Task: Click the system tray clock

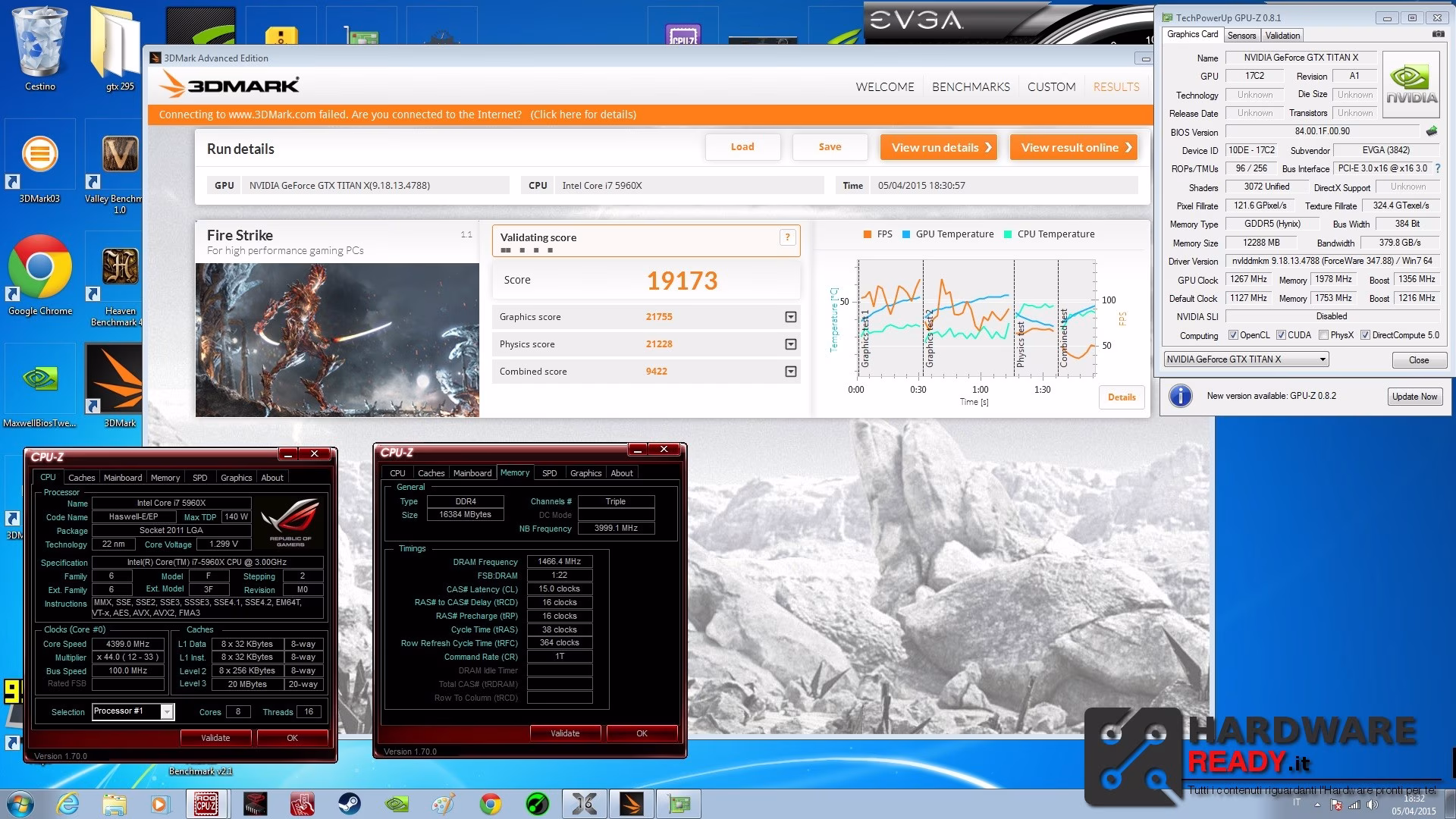Action: click(x=1414, y=804)
